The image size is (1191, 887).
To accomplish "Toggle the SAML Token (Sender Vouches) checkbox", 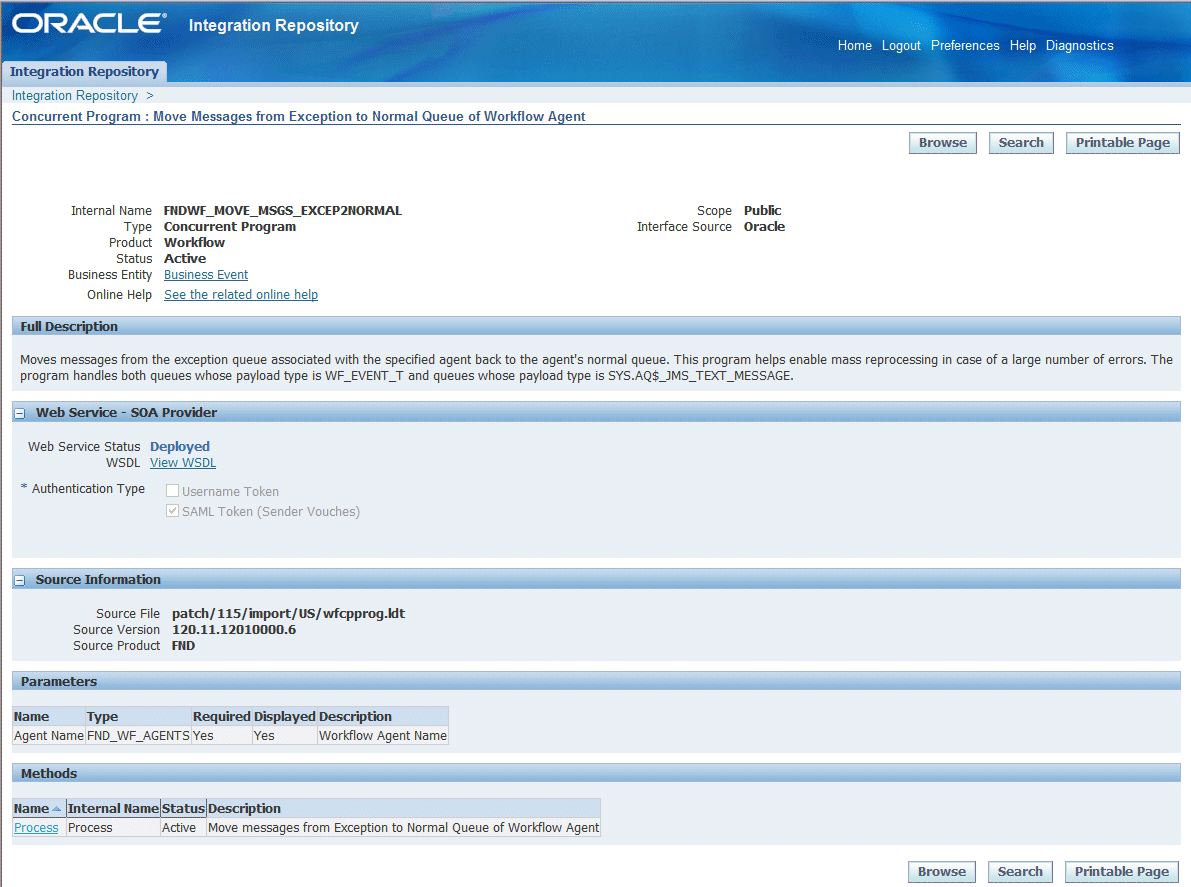I will (172, 511).
